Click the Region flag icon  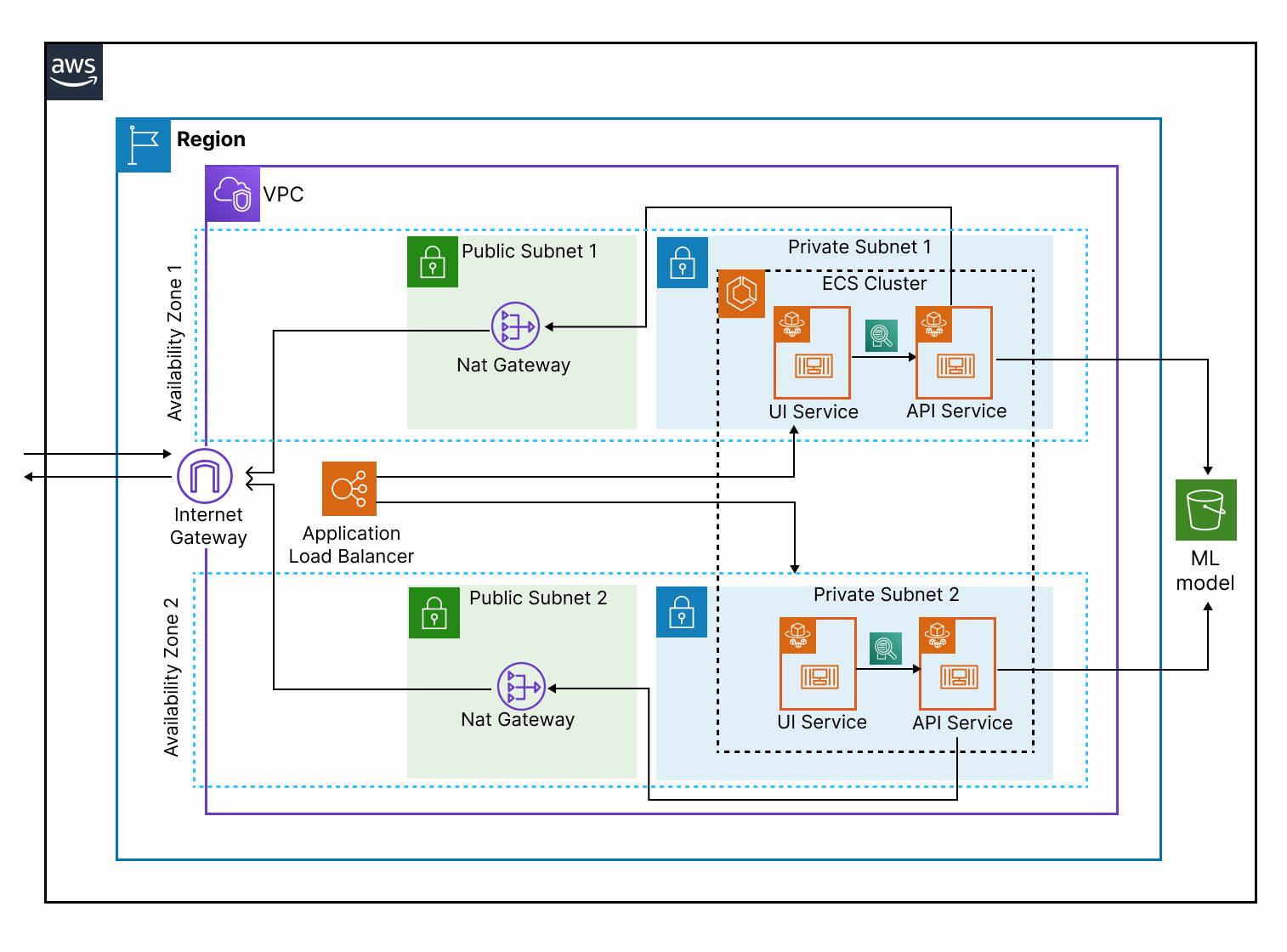point(144,145)
